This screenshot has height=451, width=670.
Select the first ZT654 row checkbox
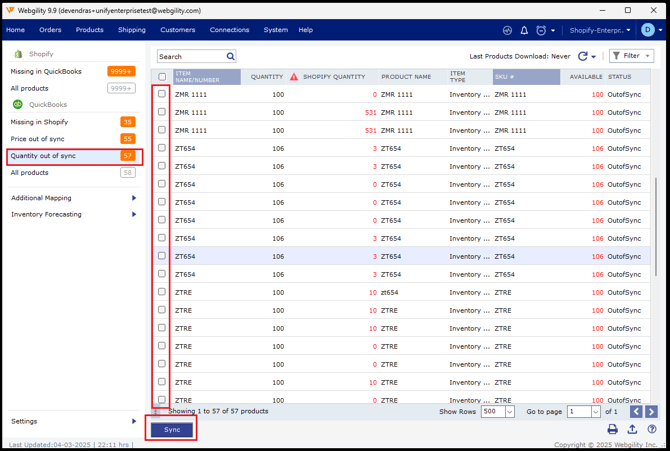click(x=162, y=148)
